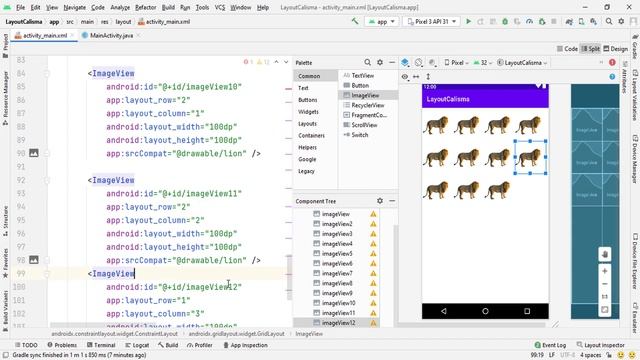Open Component Tree gear settings
640x360 pixels.
(x=380, y=201)
